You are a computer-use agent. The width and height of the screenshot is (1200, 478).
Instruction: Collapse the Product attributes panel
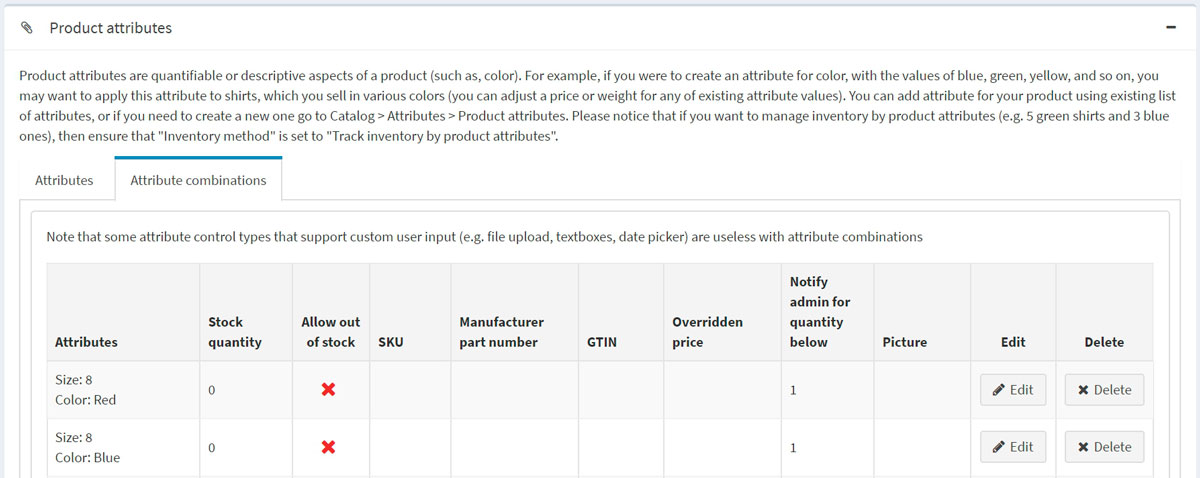pos(1170,28)
